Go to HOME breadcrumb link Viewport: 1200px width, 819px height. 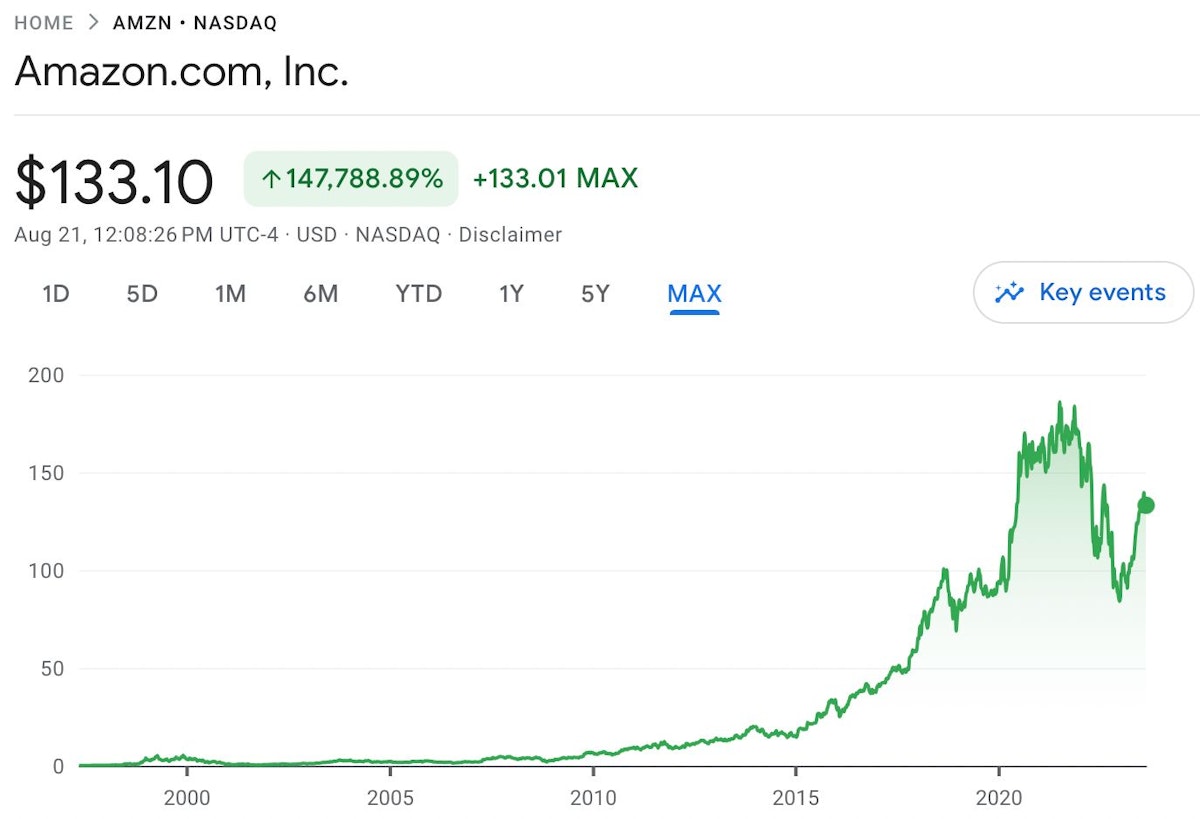43,22
